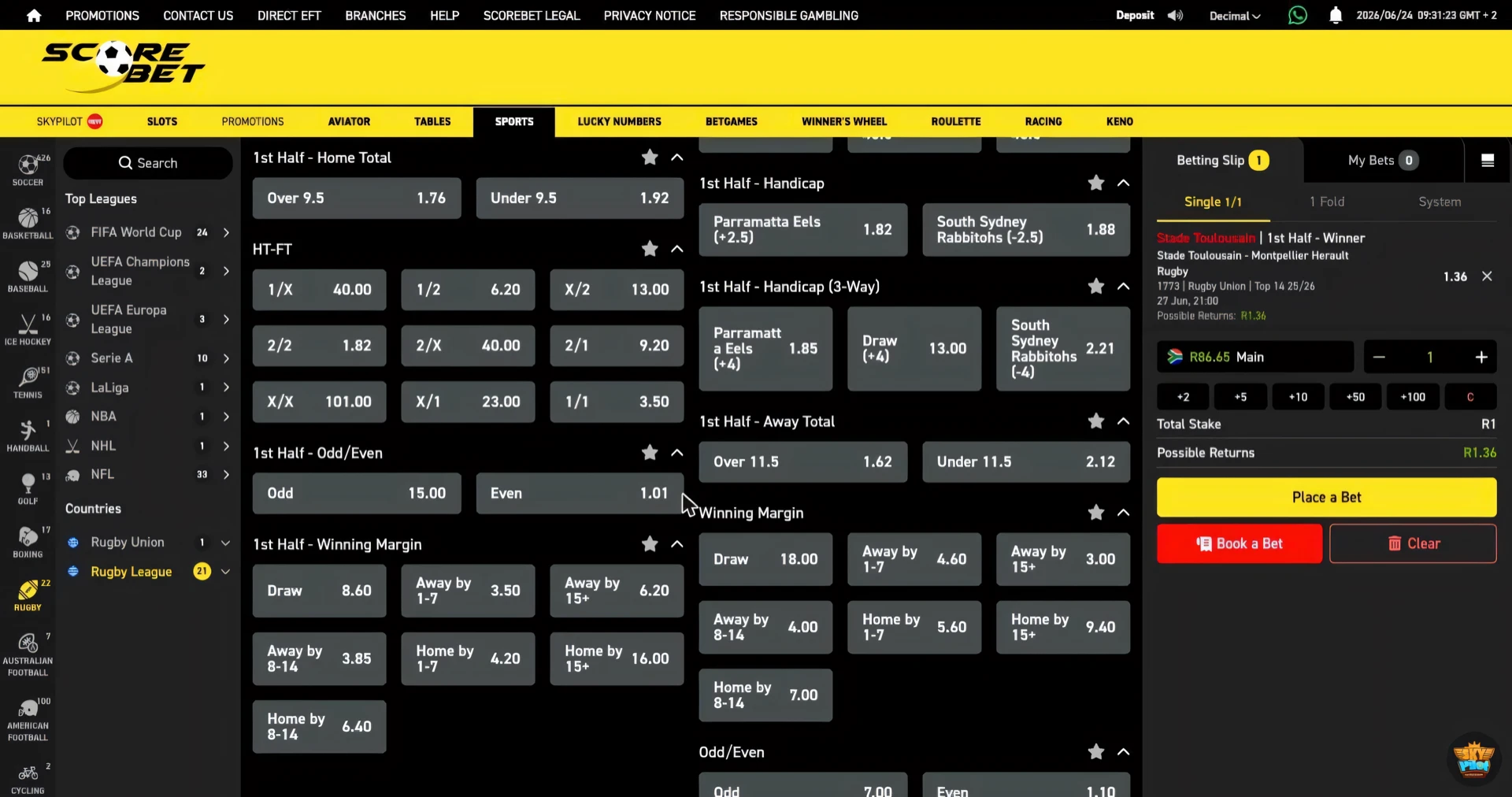
Task: Favorite the 1st Half - Away Total market
Action: (1096, 421)
